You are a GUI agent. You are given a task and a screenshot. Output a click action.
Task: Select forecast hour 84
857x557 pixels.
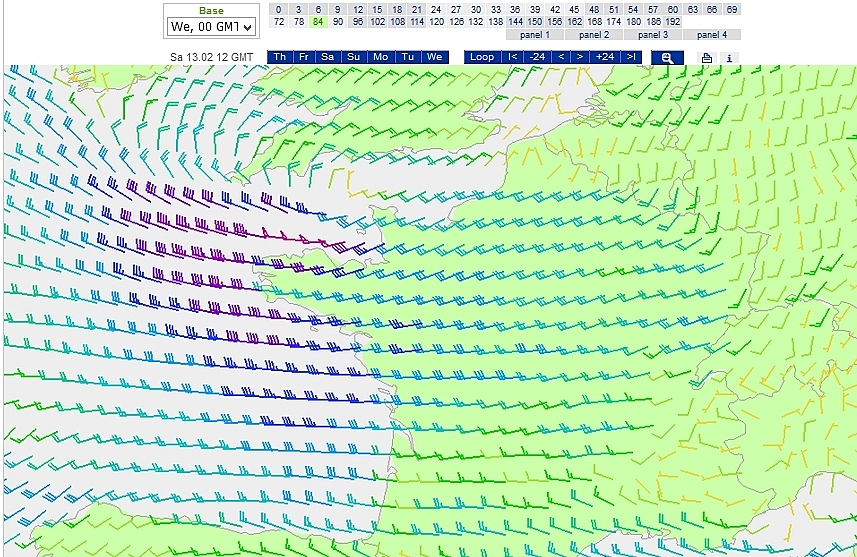click(x=318, y=21)
